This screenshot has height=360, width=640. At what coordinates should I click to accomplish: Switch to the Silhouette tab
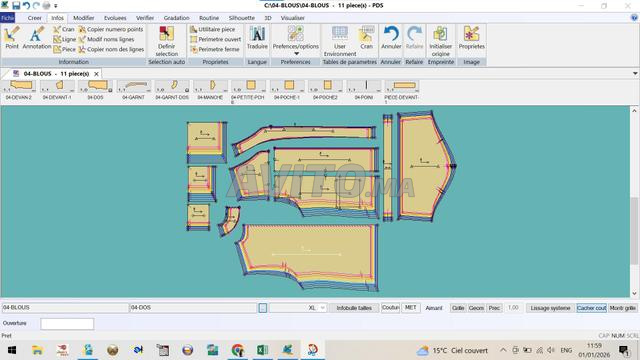242,18
